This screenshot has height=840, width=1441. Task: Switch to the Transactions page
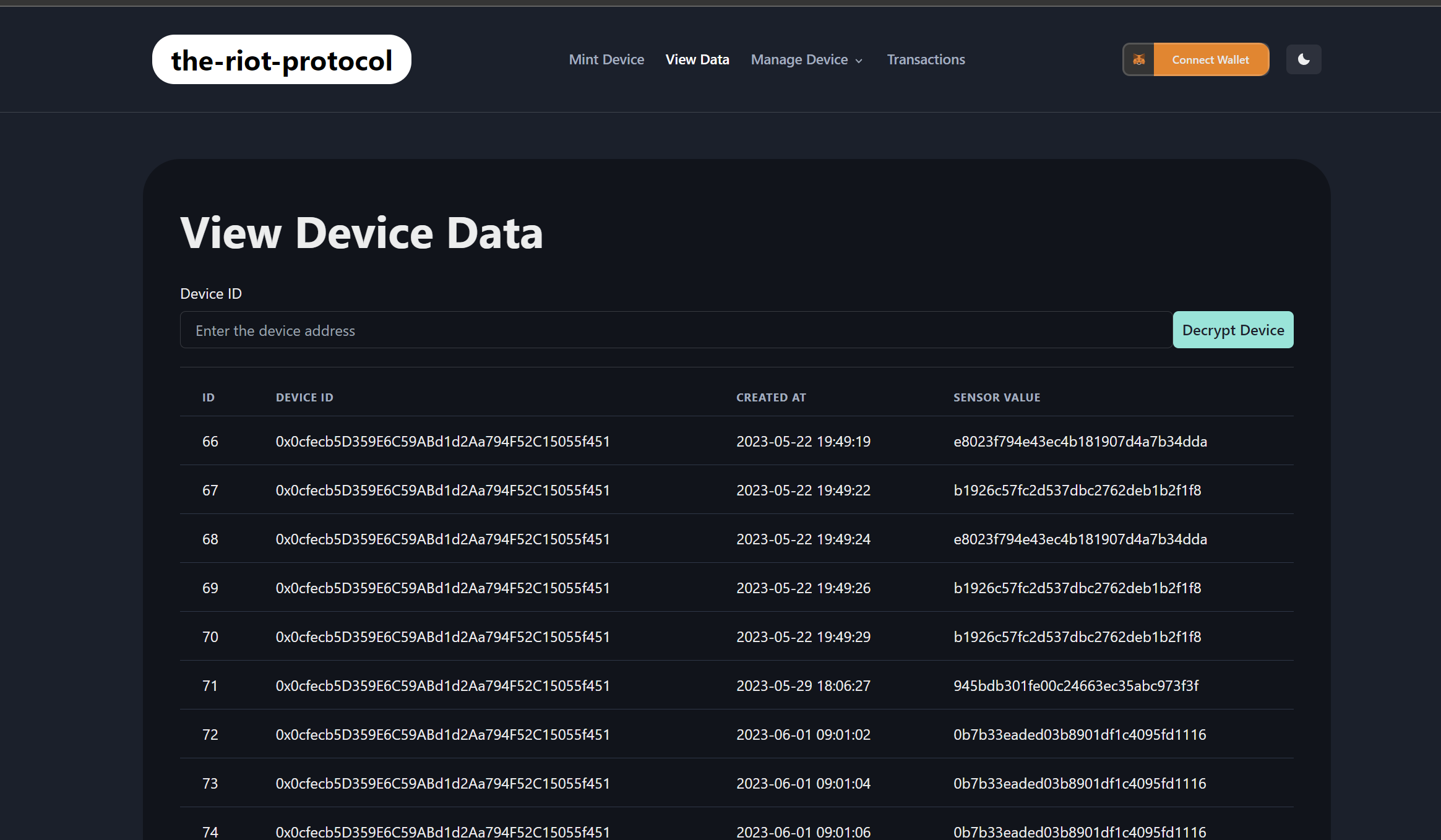point(926,59)
